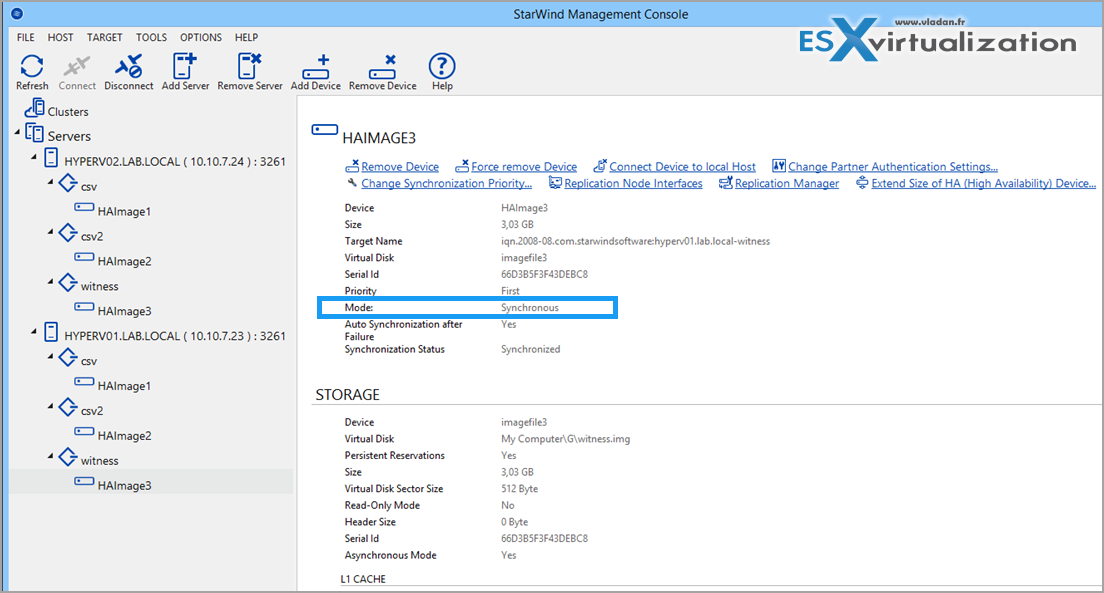This screenshot has height=593, width=1104.
Task: Select the witness target under HYPERV01
Action: [x=99, y=461]
